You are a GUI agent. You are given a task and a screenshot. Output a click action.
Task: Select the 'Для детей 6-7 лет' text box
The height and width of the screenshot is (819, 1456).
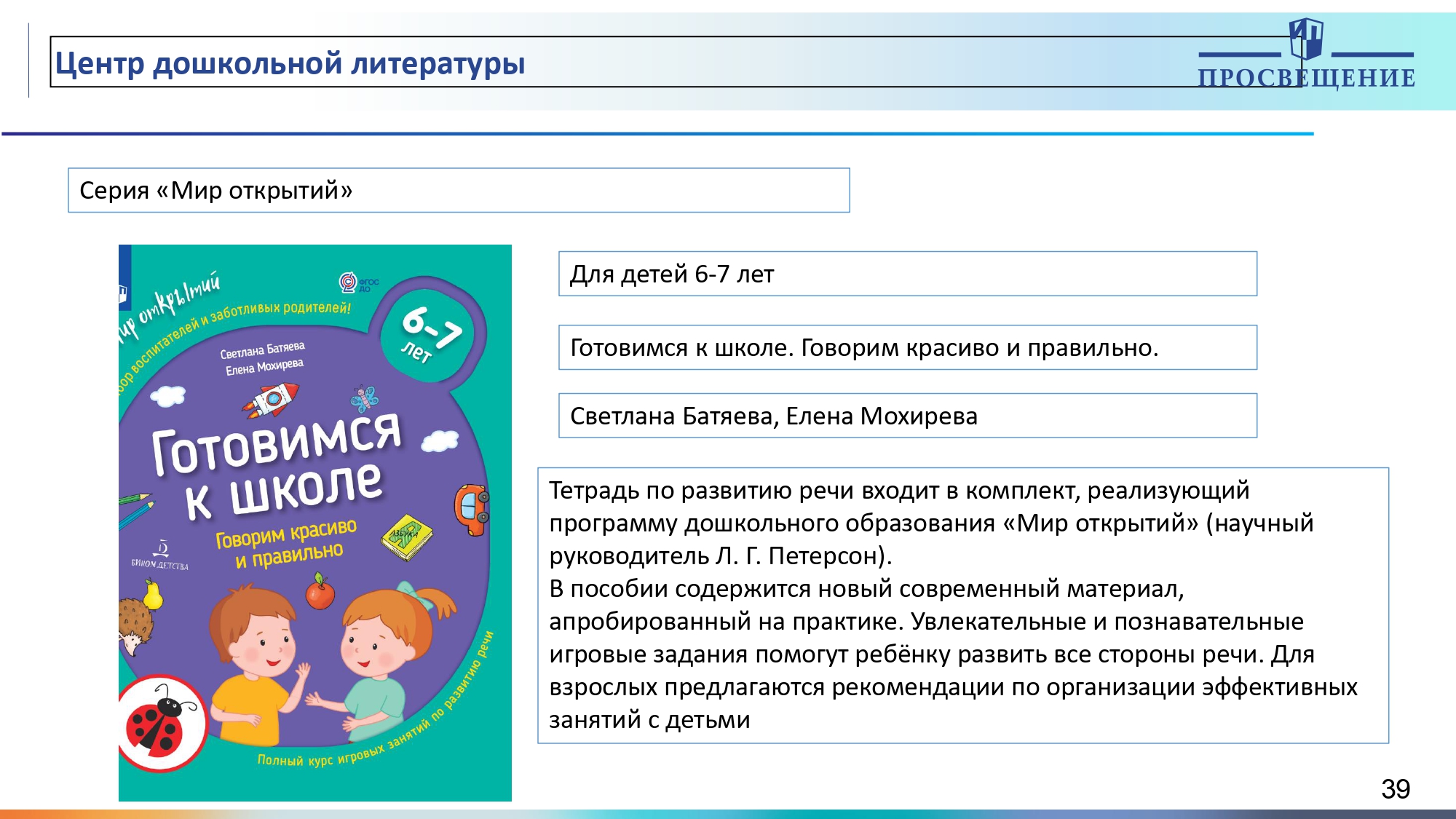[908, 274]
